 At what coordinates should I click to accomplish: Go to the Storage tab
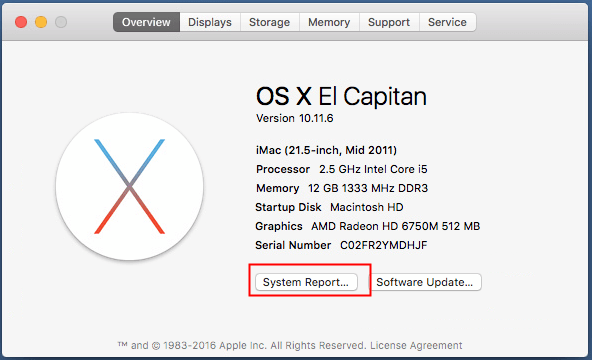pos(270,22)
